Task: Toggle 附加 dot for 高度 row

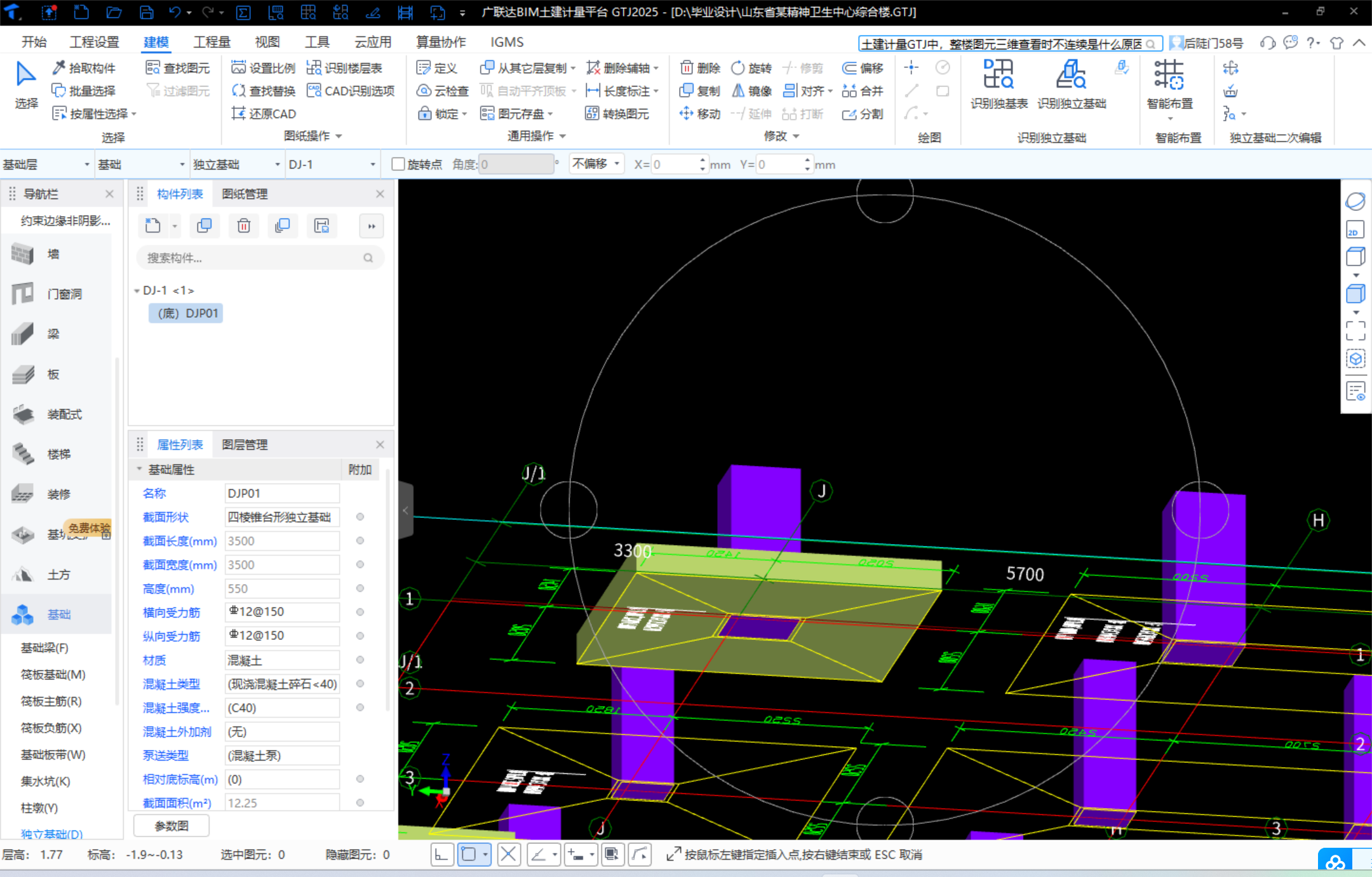Action: (360, 588)
